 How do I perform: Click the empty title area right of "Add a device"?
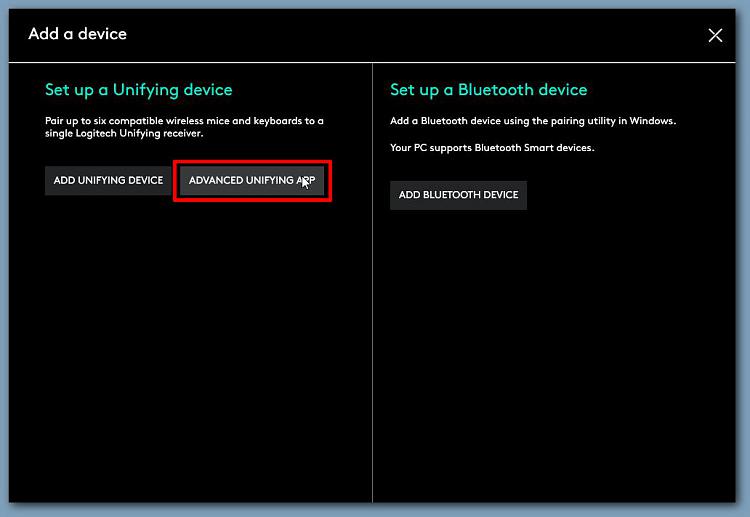400,34
